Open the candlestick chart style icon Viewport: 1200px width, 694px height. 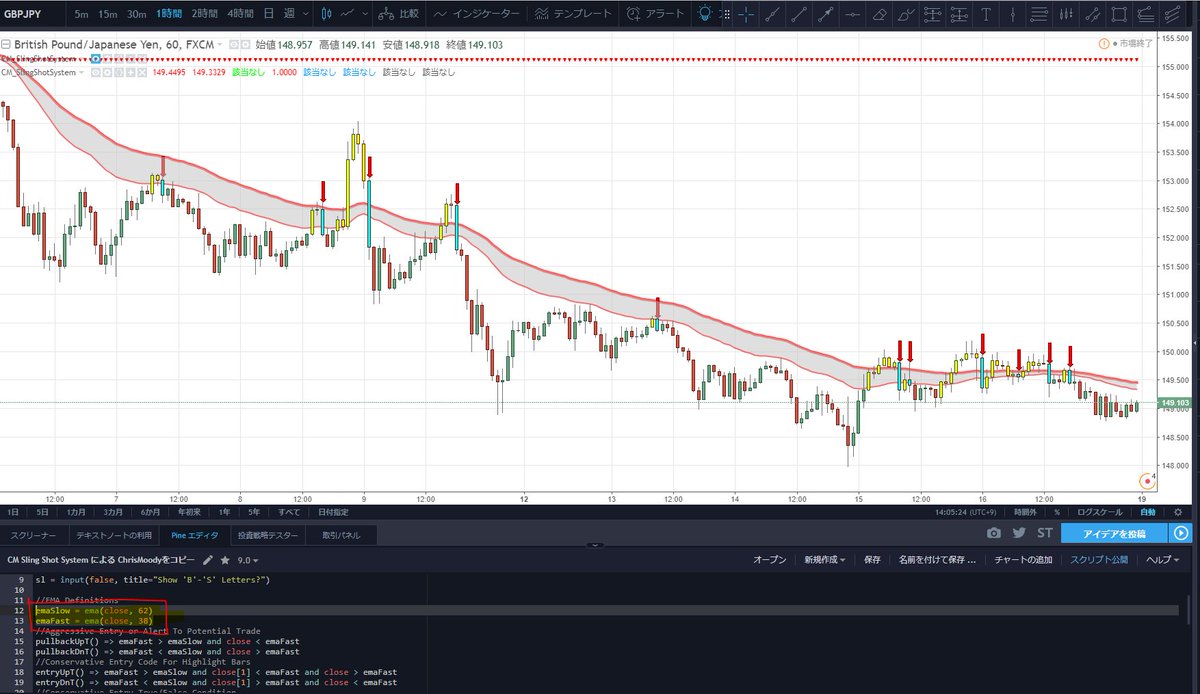(x=325, y=14)
